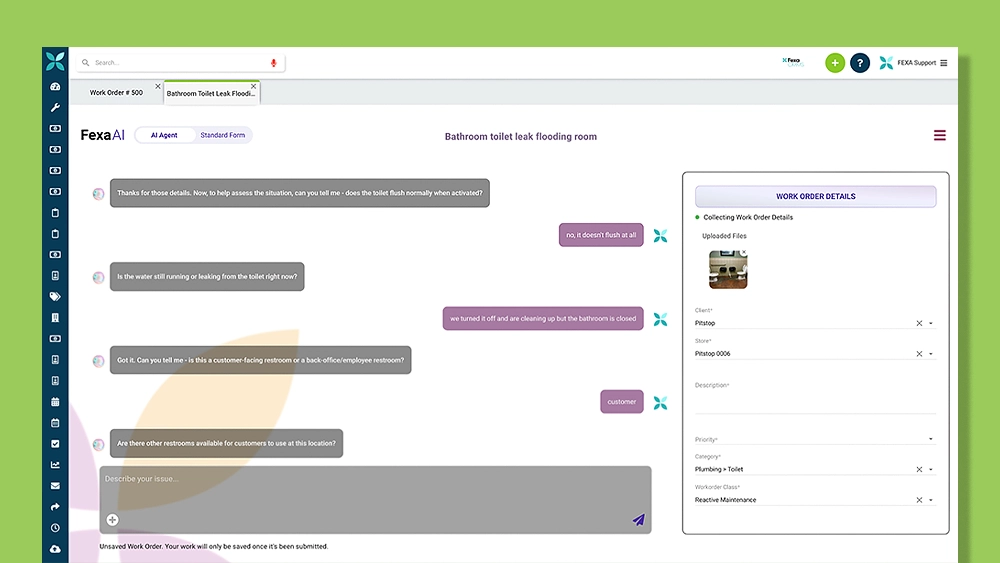The image size is (1000, 563).
Task: Click the Describe your issue text box
Action: coord(375,499)
